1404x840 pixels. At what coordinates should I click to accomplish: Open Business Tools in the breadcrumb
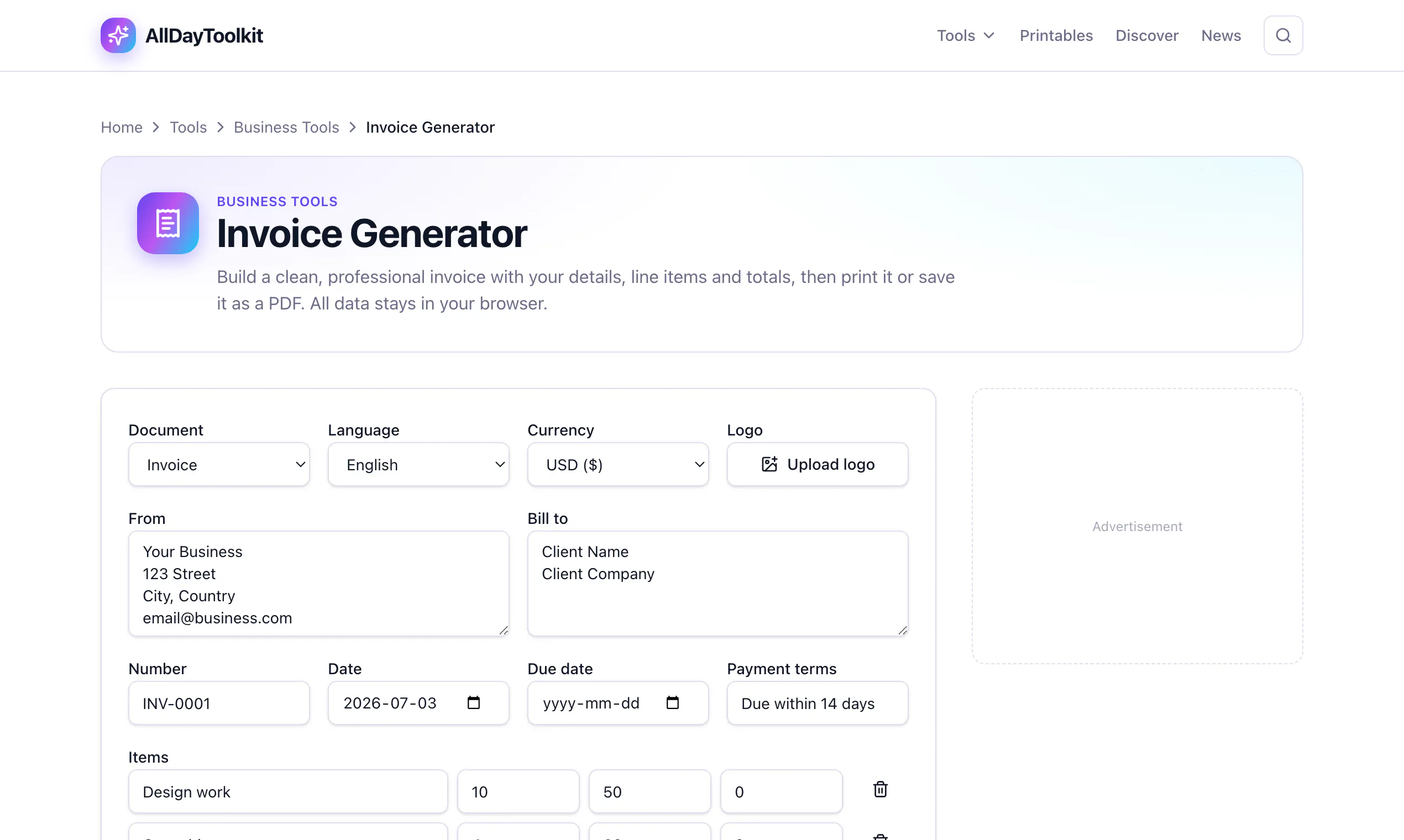pyautogui.click(x=286, y=127)
